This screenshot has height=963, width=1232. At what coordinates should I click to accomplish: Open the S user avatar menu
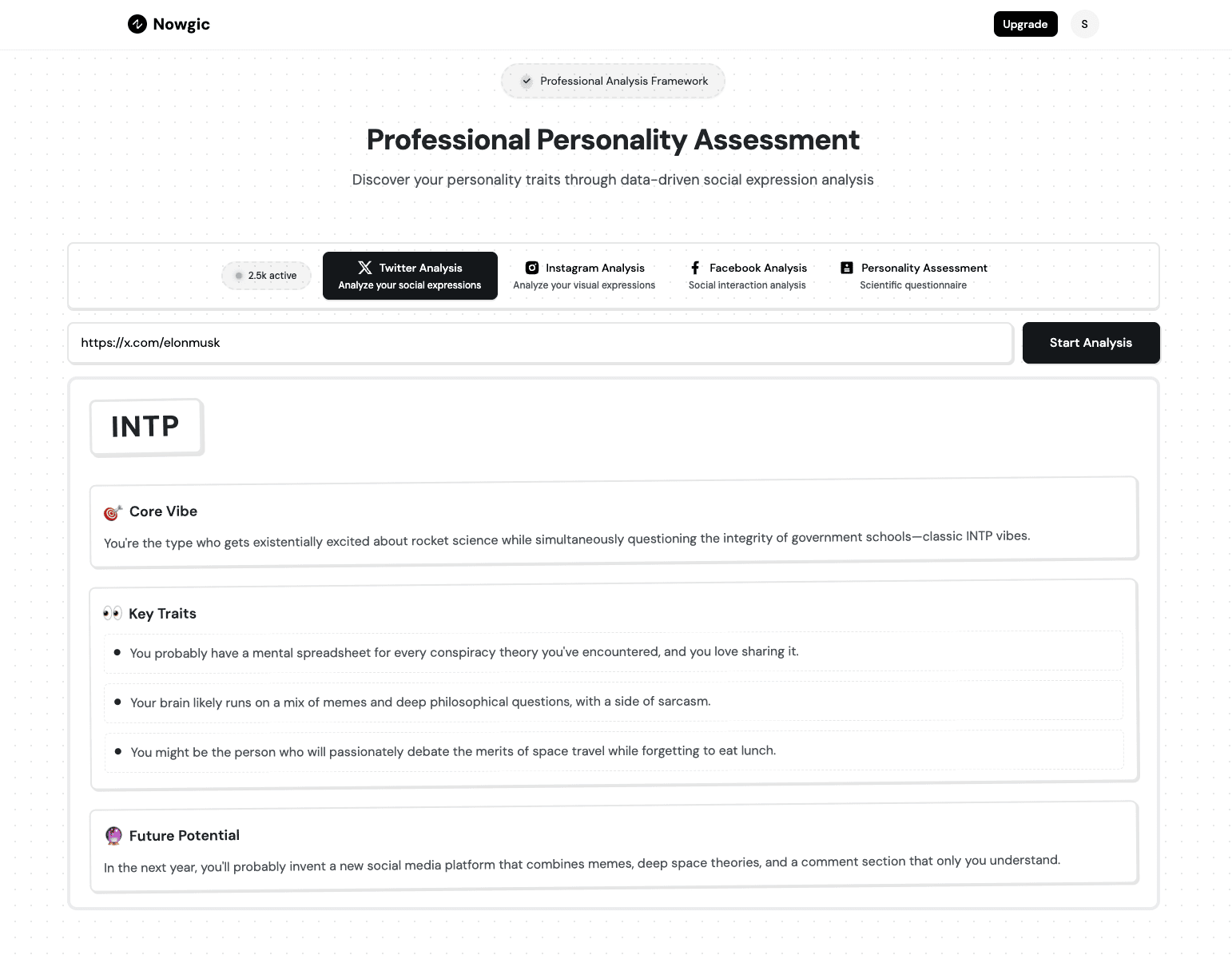1084,24
